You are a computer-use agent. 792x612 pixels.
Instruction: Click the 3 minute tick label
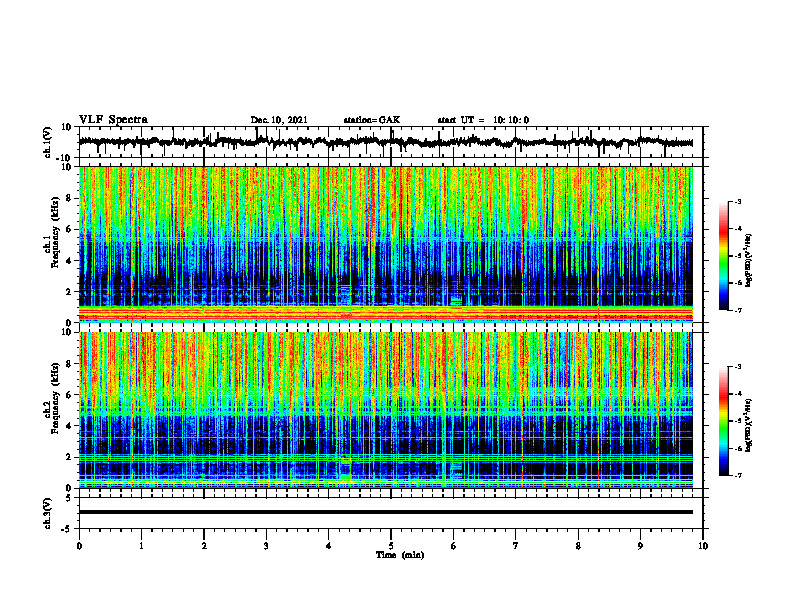[x=266, y=546]
